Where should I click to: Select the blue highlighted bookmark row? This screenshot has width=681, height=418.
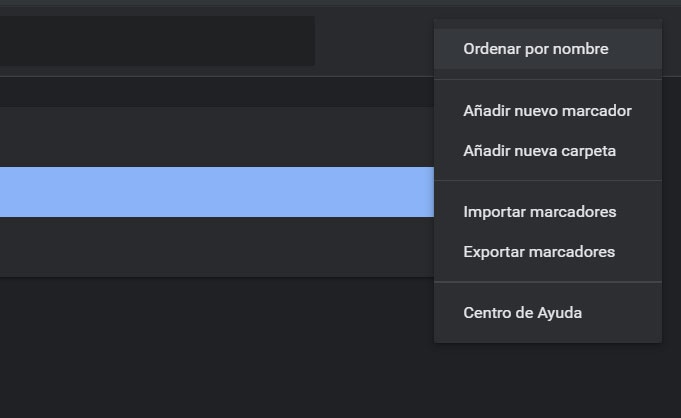(x=215, y=191)
